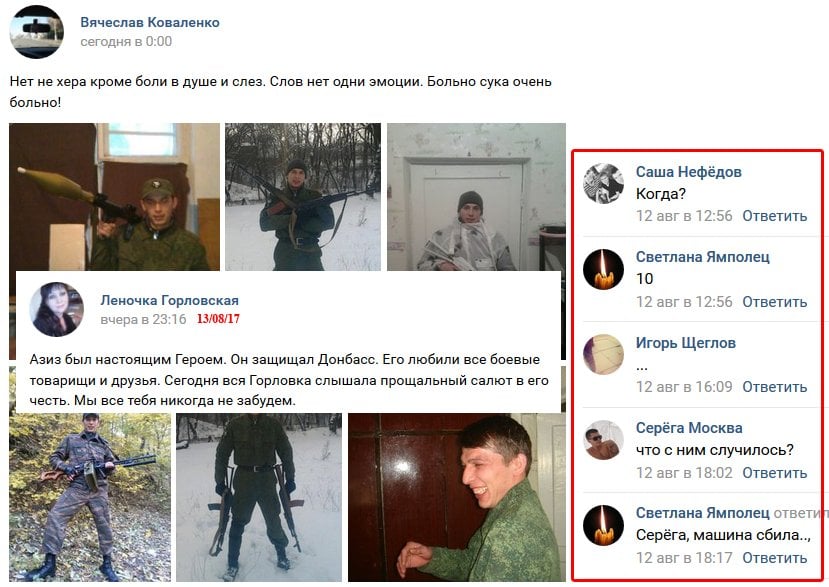This screenshot has width=829, height=587.
Task: Open the autumn forest machine gun photo
Action: click(x=90, y=497)
